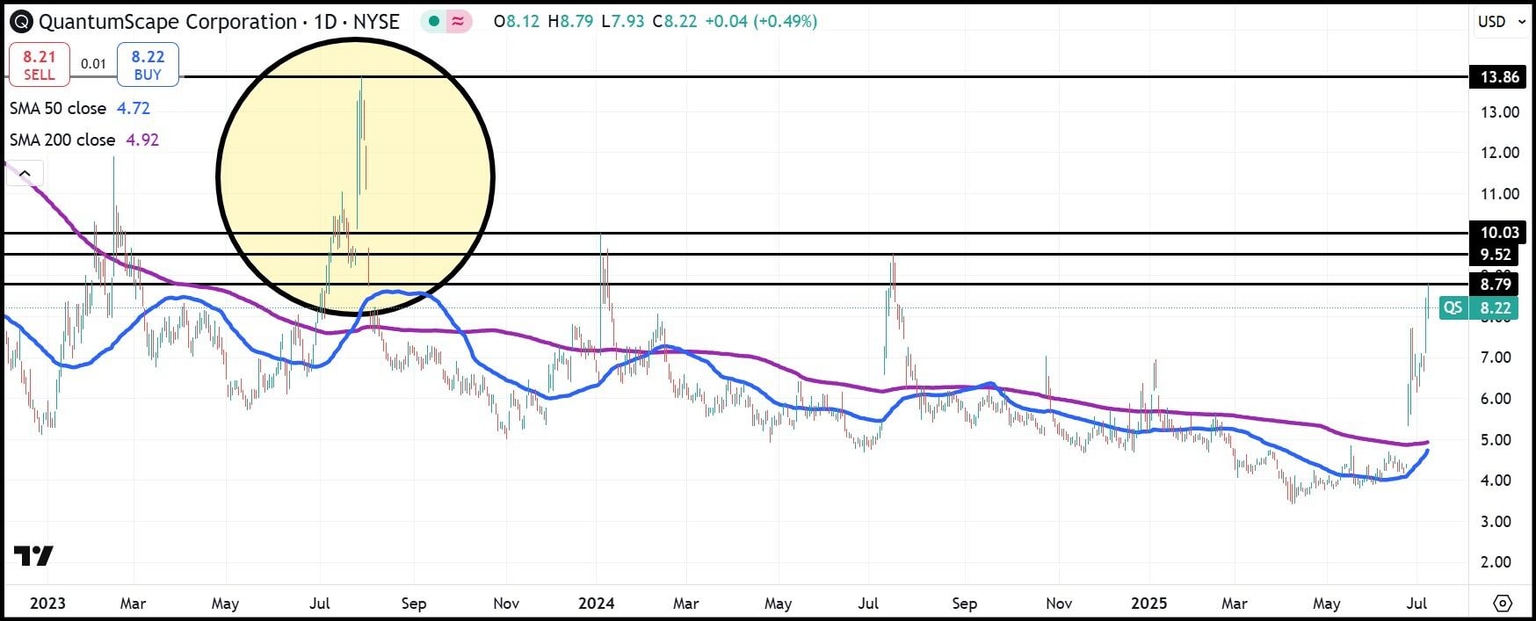Toggle the SMA 200 indicator via its legend label

tap(62, 140)
